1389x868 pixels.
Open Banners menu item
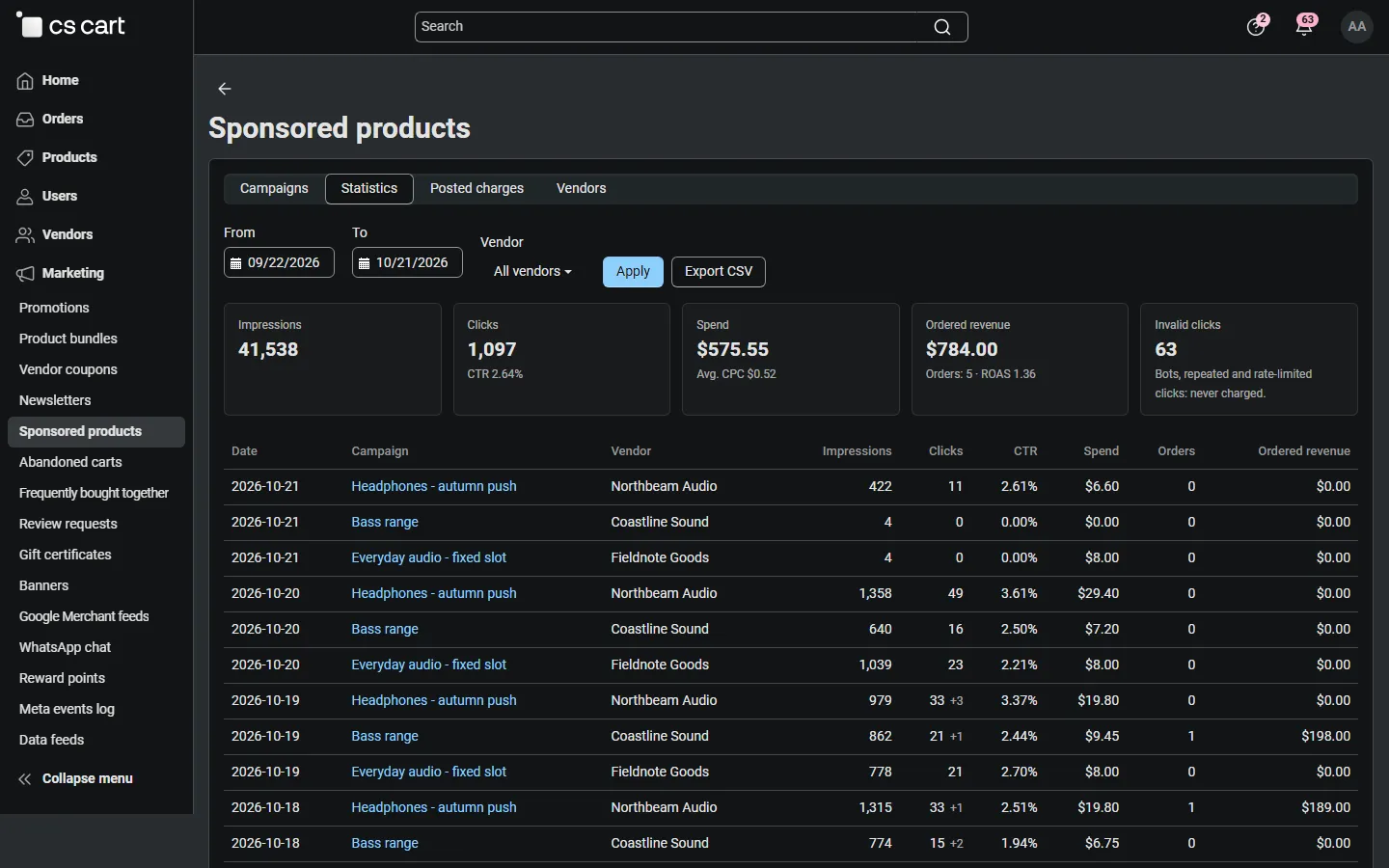(x=44, y=585)
